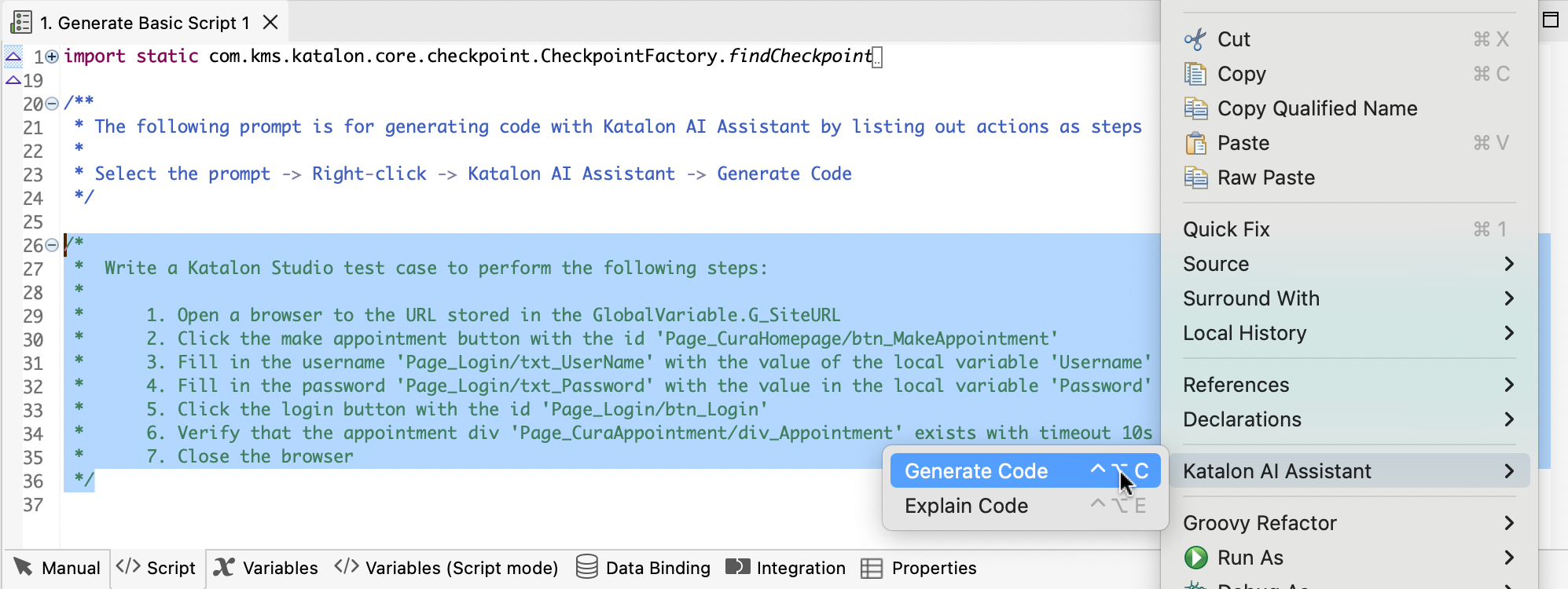Switch to Variables (Script mode) tab
Image resolution: width=1568 pixels, height=589 pixels.
pyautogui.click(x=446, y=568)
